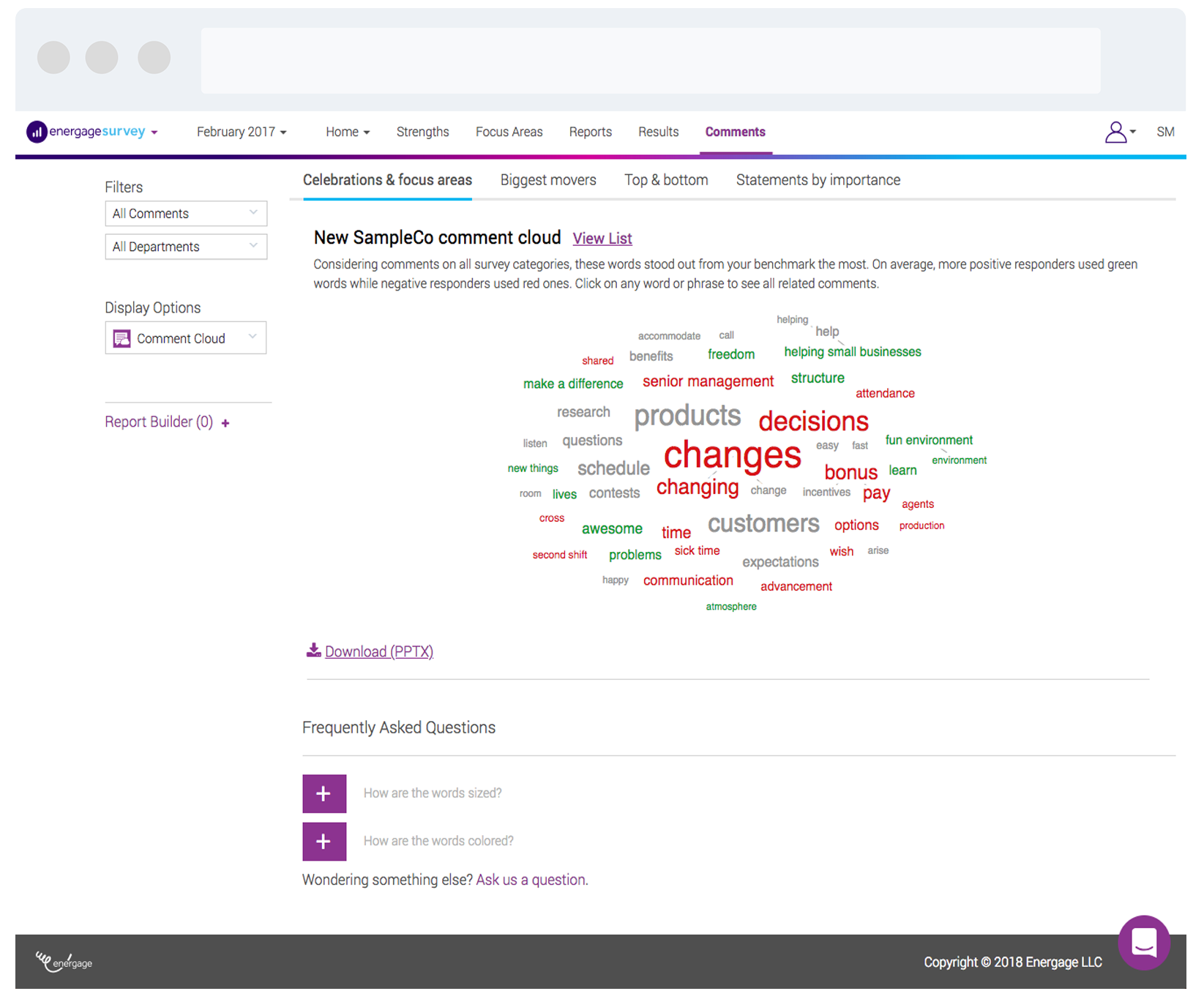Viewport: 1204px width, 1002px height.
Task: Open the Reports menu item
Action: [x=590, y=132]
